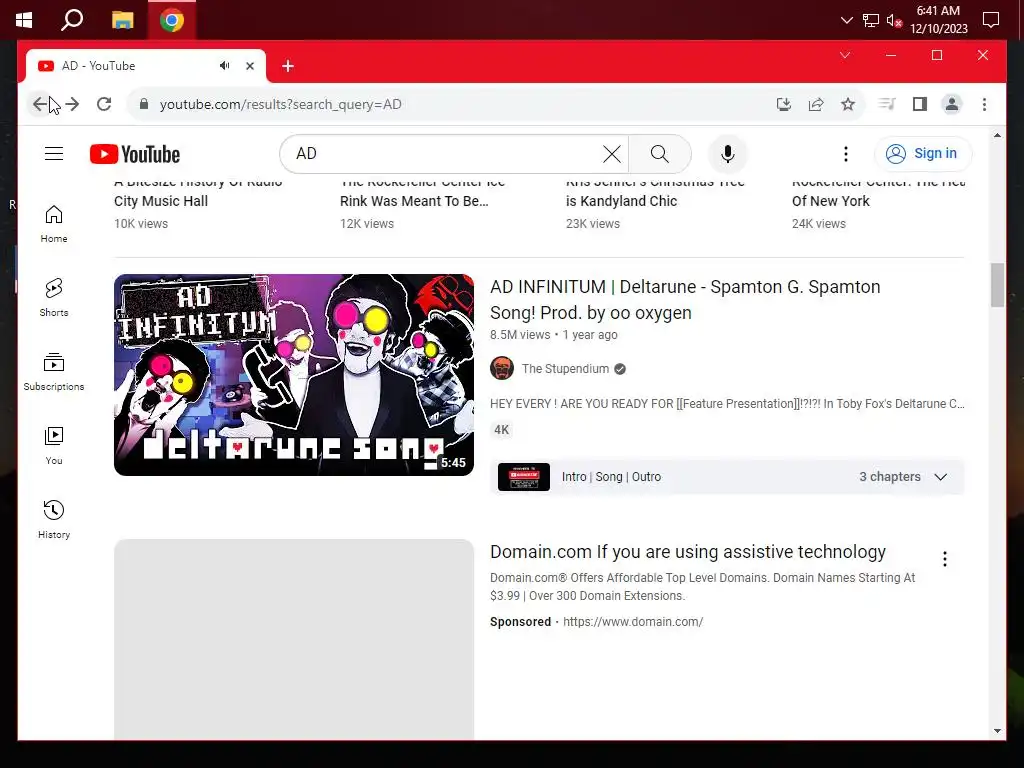1024x768 pixels.
Task: Go forward in browser history
Action: pyautogui.click(x=72, y=104)
